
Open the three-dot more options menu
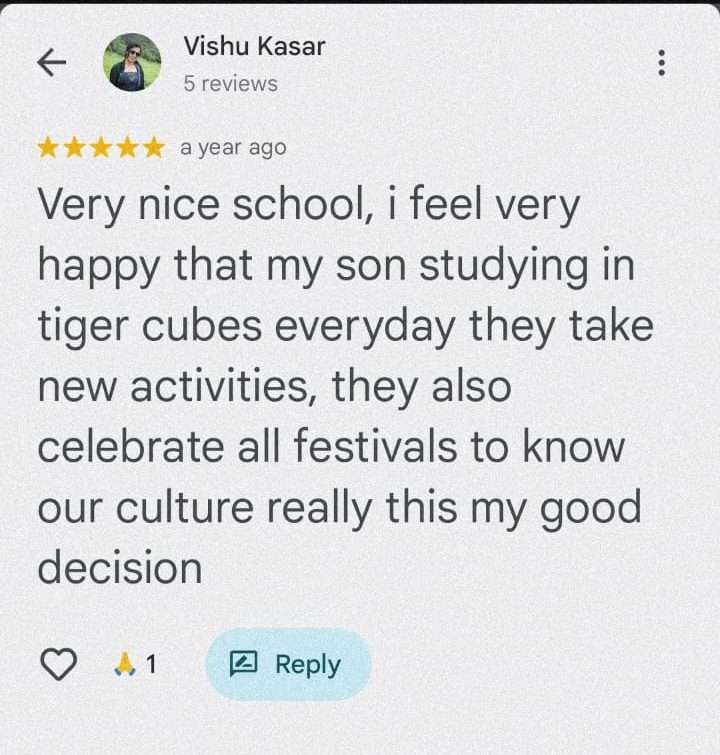(661, 63)
